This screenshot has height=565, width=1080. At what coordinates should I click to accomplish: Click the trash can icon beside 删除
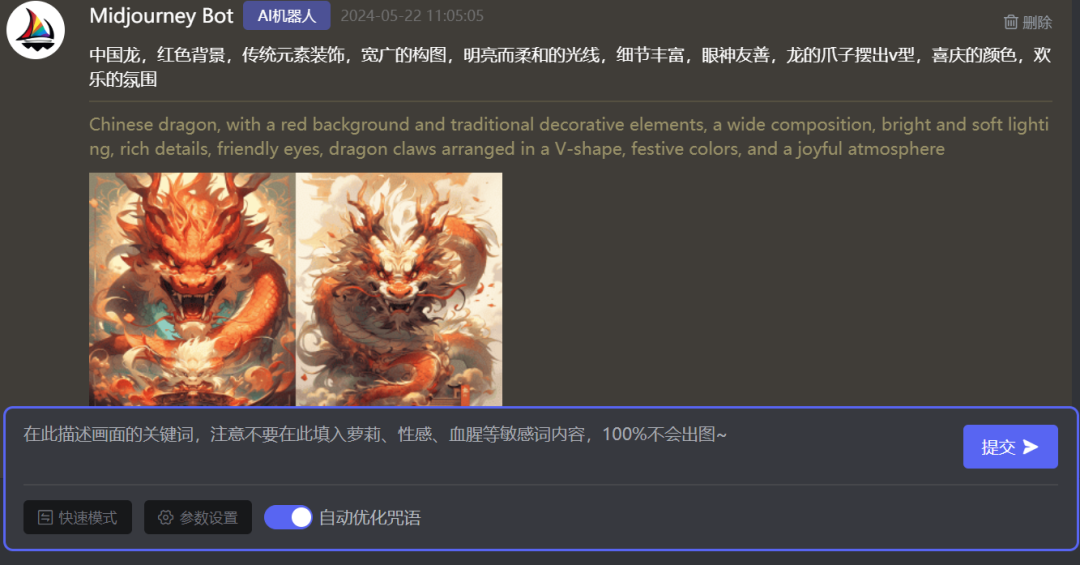1010,22
